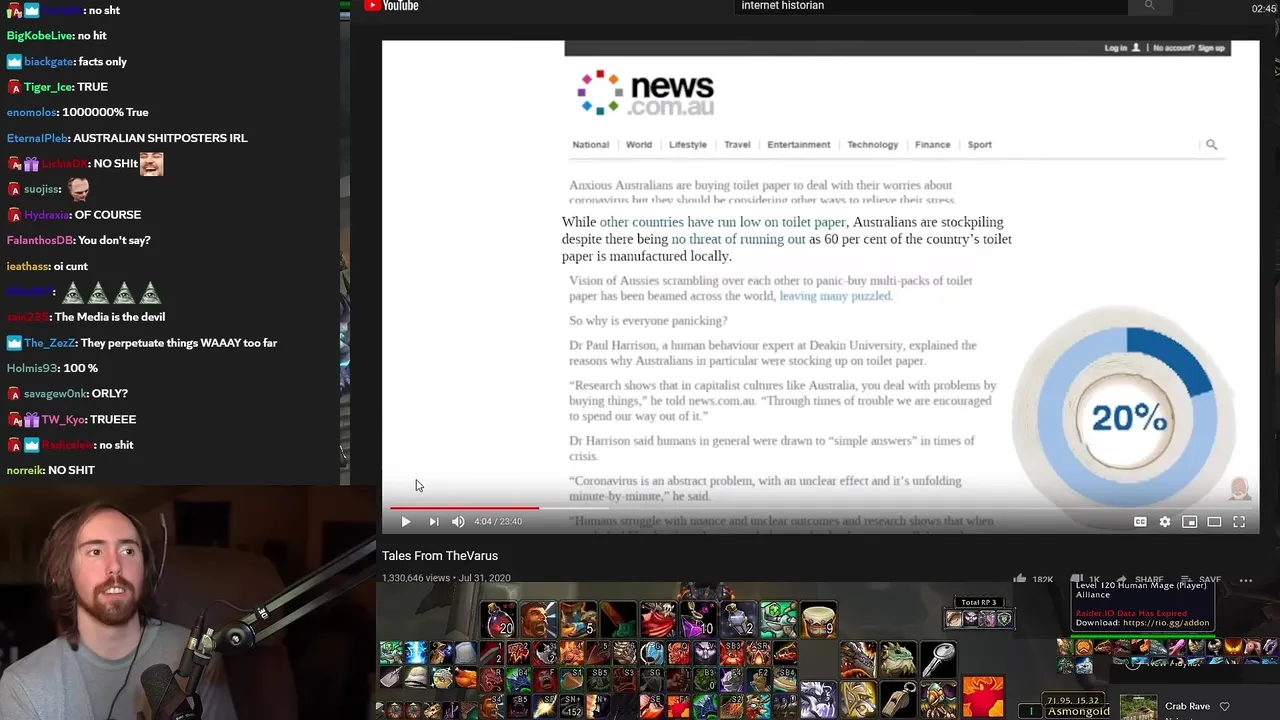Use the whistle icon on the action bar
Screen dimensions: 1280x720
pyautogui.click(x=898, y=698)
